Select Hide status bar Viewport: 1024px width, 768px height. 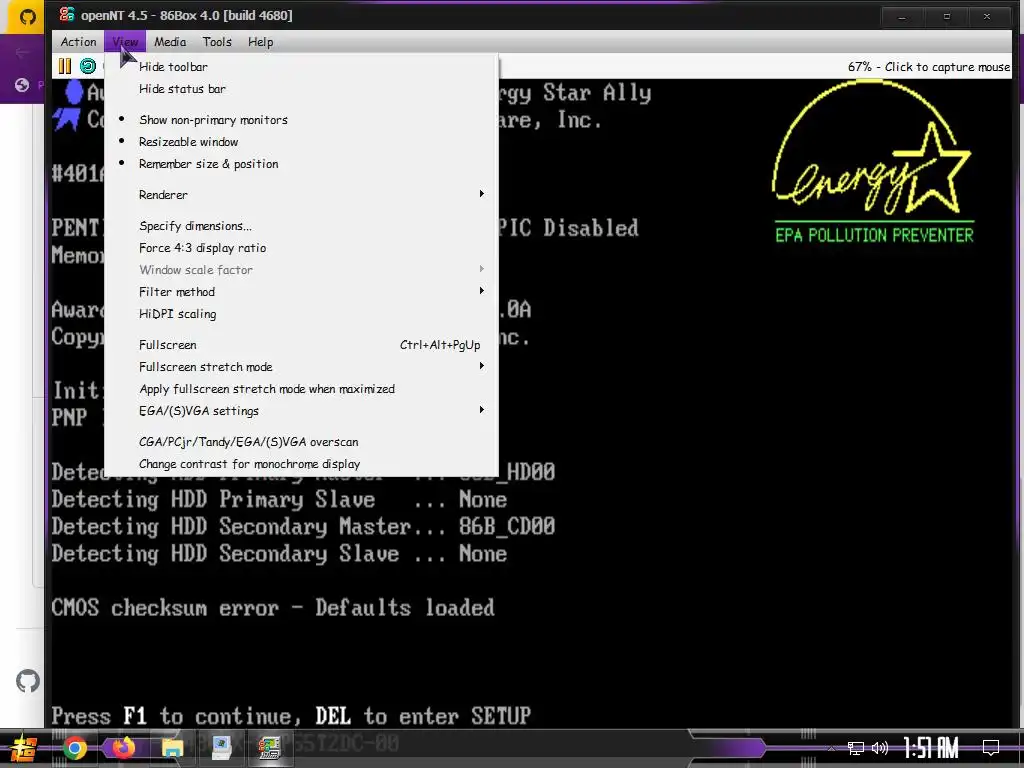click(301, 89)
